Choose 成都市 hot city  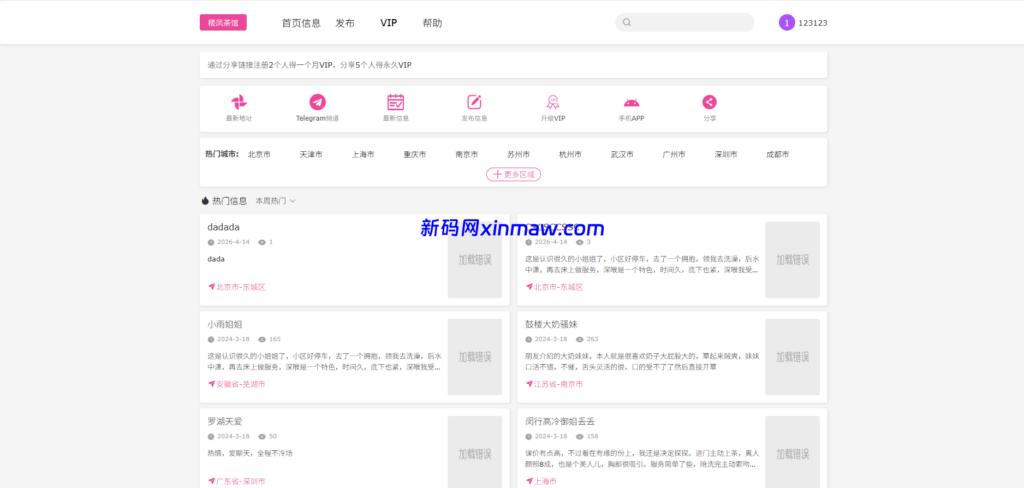[x=778, y=155]
